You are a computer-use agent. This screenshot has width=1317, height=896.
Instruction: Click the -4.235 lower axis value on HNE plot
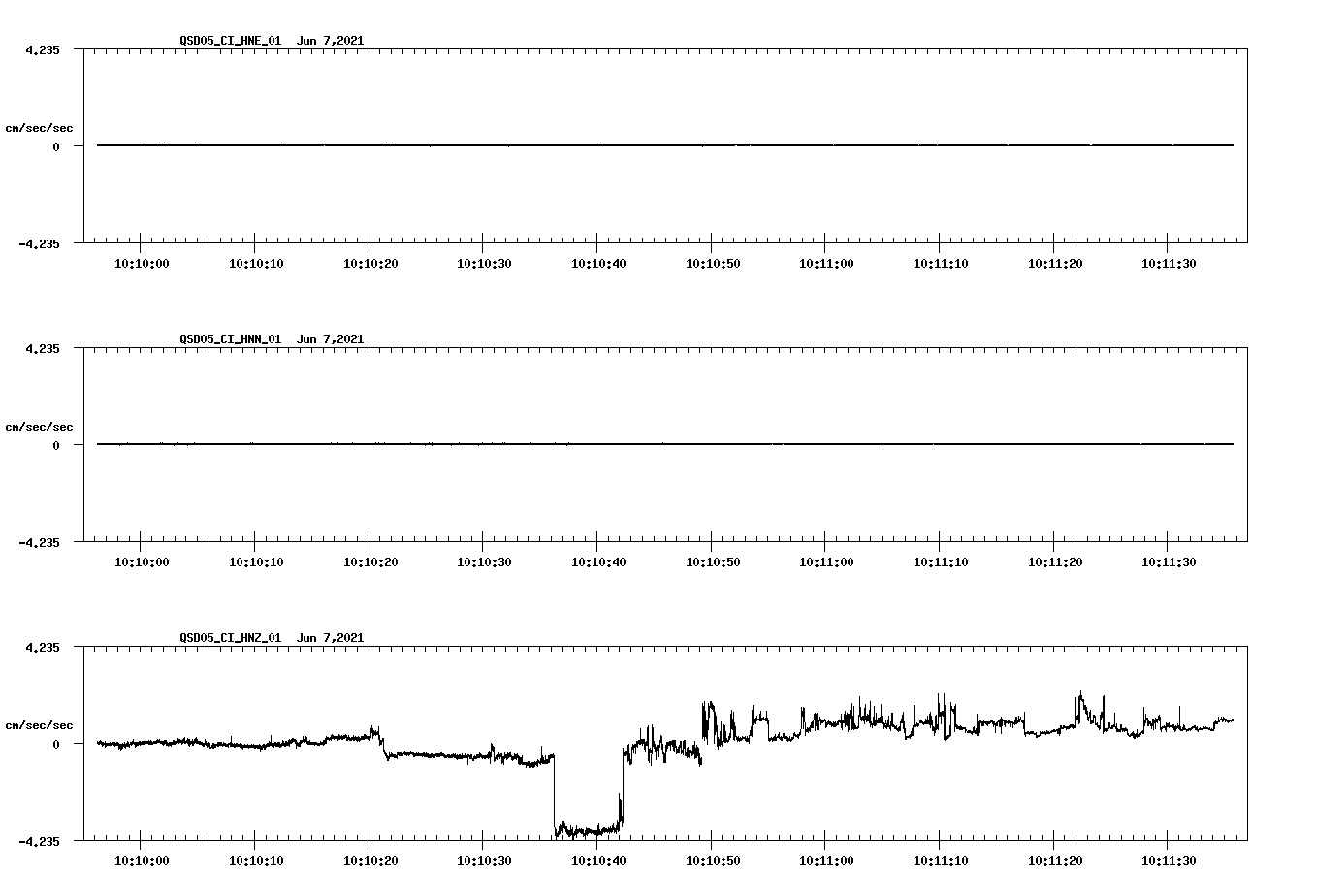tap(39, 244)
